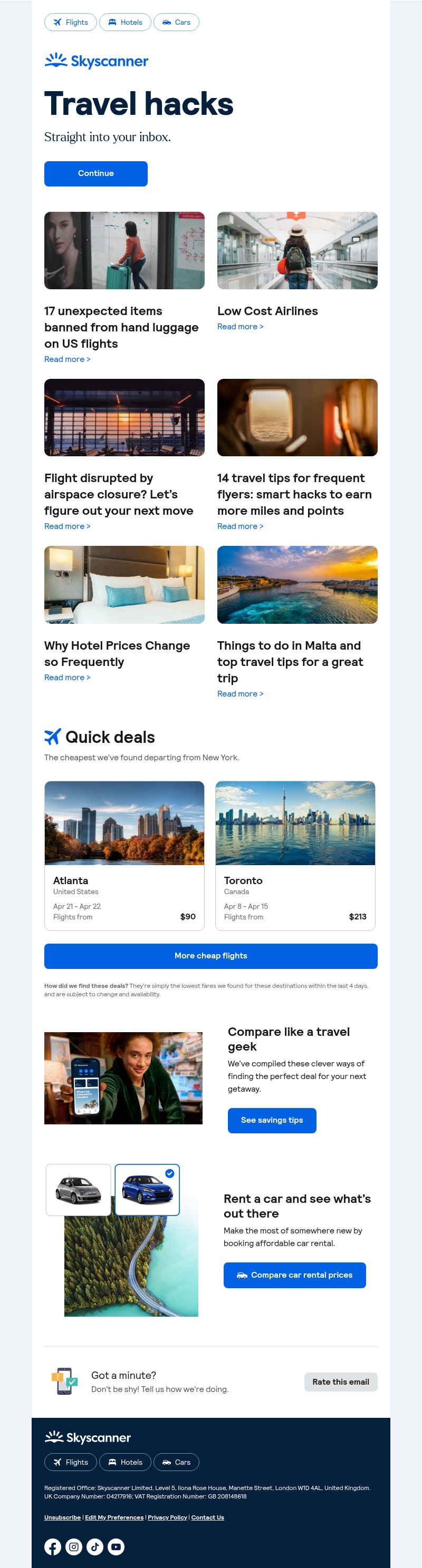Click Compare car rental prices button
The height and width of the screenshot is (1568, 422).
coord(294,1275)
